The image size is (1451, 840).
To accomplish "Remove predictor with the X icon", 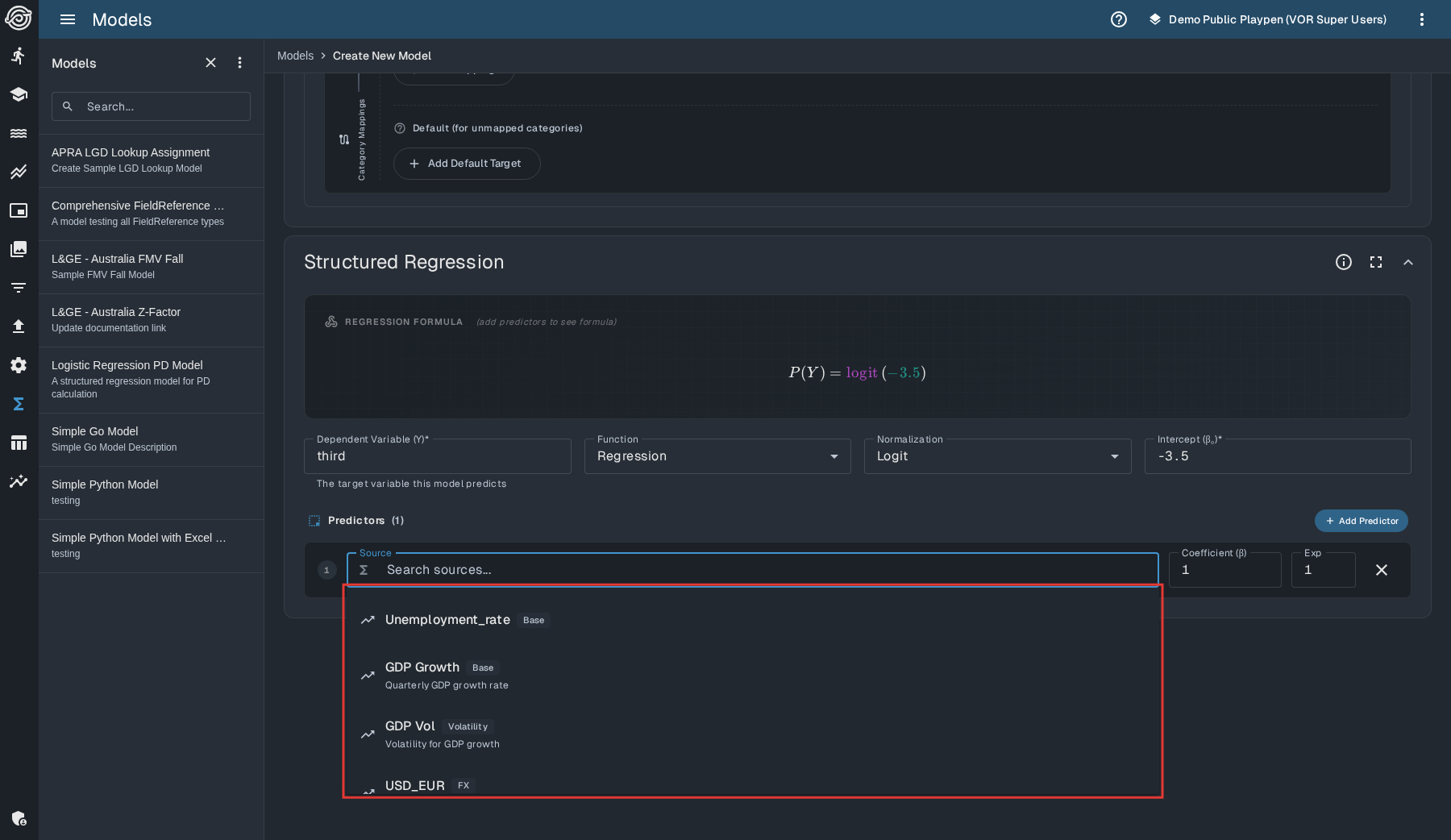I will tap(1382, 570).
